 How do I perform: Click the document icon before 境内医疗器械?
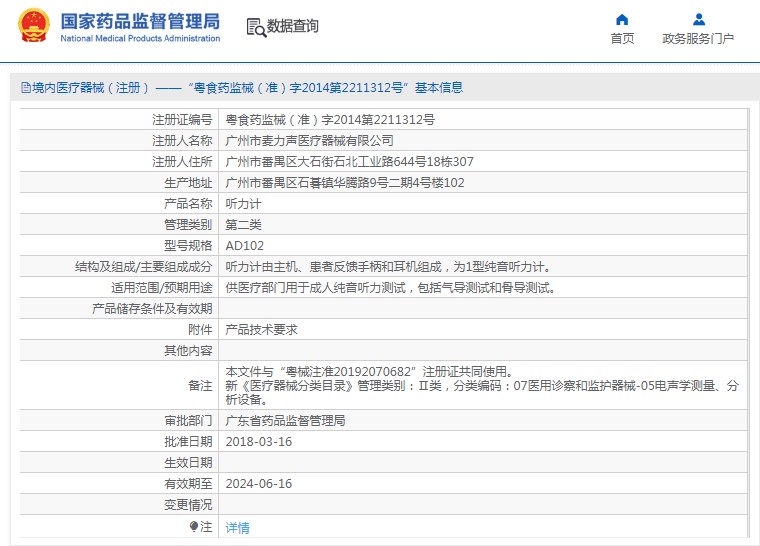tap(25, 88)
